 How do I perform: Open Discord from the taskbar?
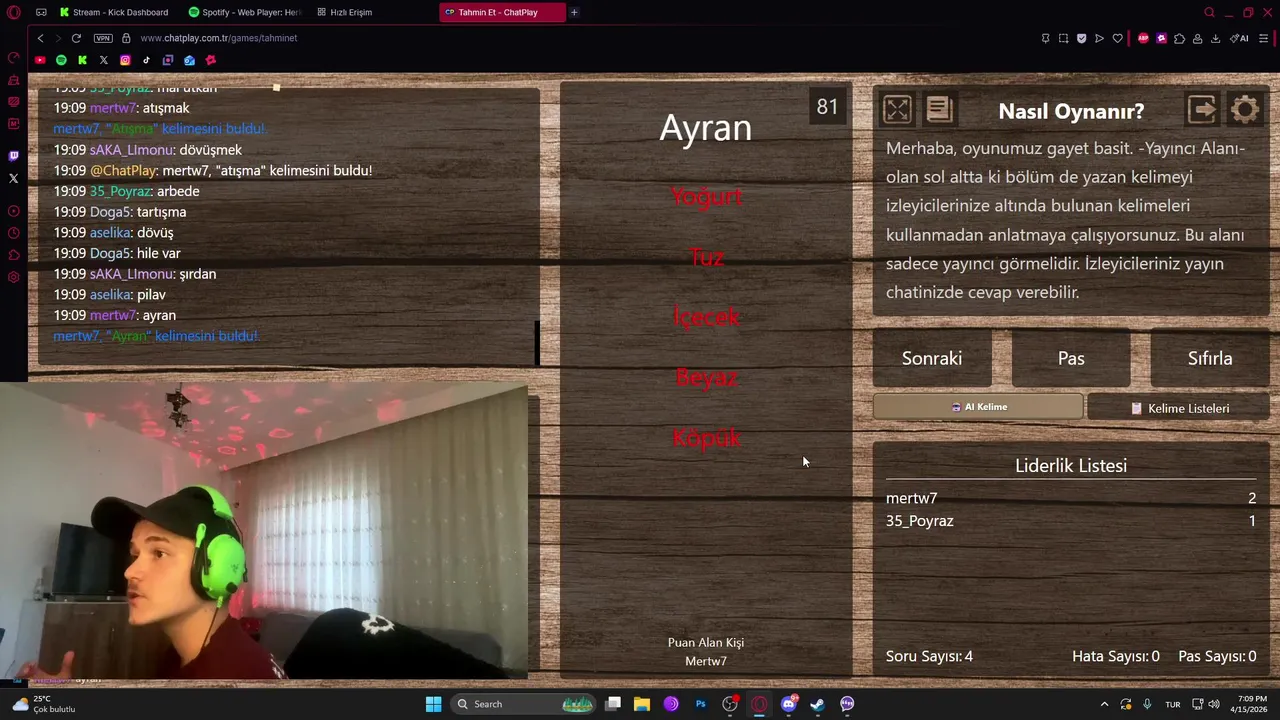point(788,704)
